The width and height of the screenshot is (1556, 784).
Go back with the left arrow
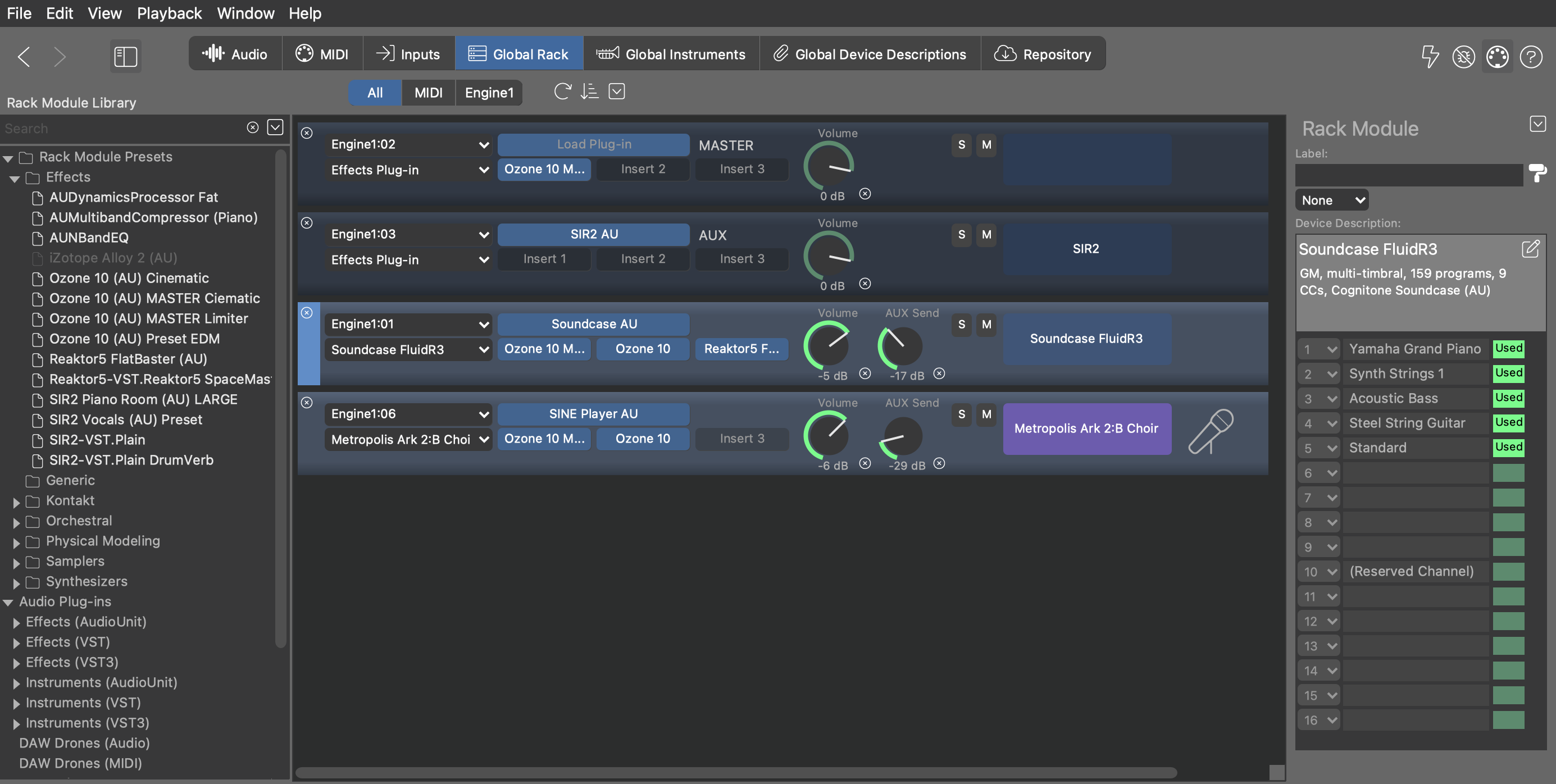(24, 56)
